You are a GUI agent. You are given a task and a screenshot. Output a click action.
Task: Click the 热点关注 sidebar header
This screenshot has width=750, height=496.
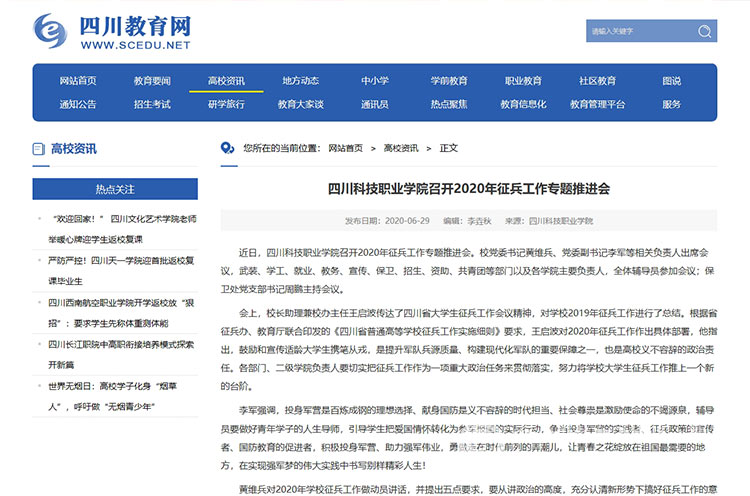(x=115, y=189)
